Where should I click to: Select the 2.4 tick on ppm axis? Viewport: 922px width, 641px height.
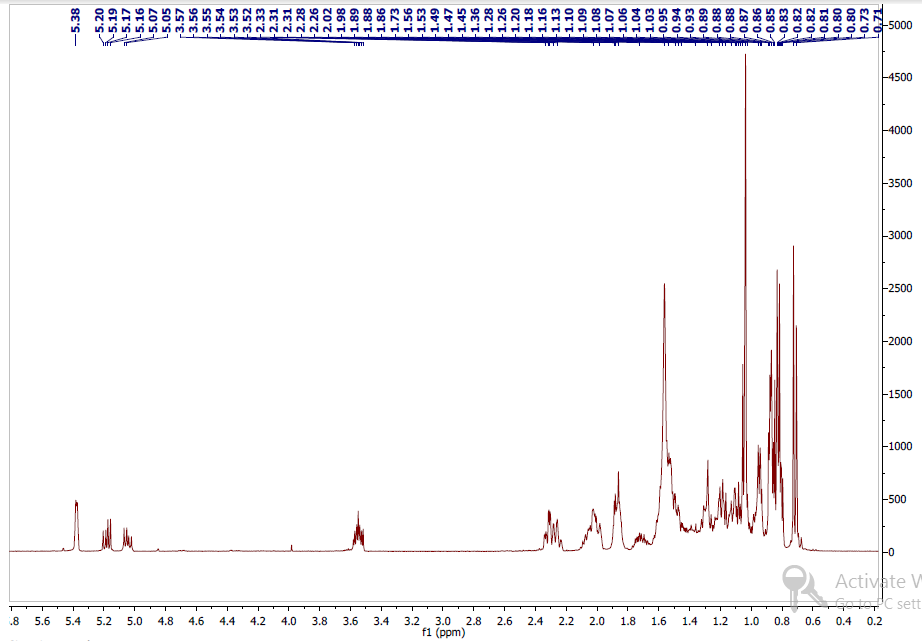tap(535, 621)
